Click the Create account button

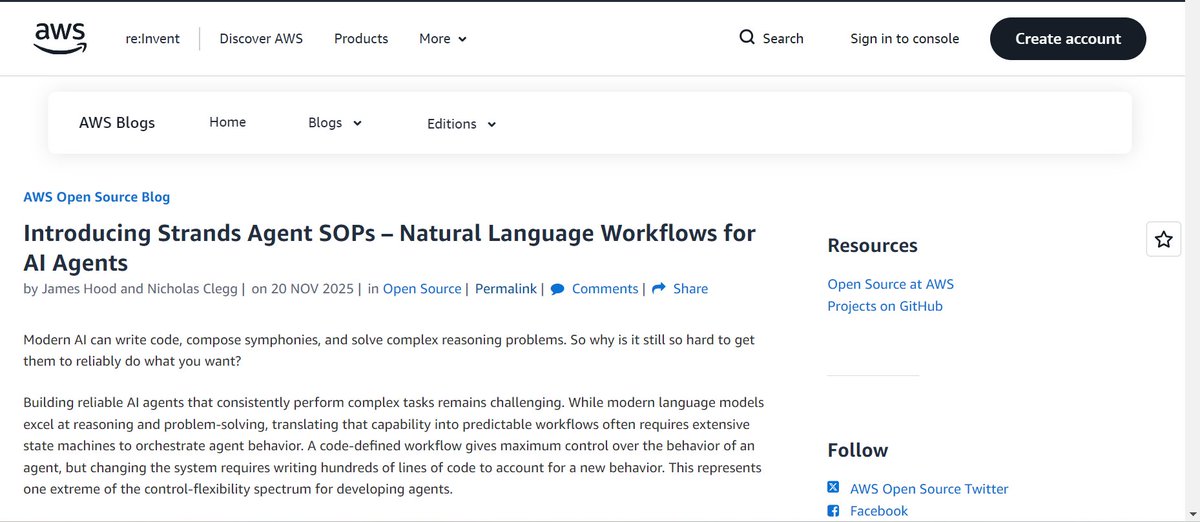pos(1068,39)
